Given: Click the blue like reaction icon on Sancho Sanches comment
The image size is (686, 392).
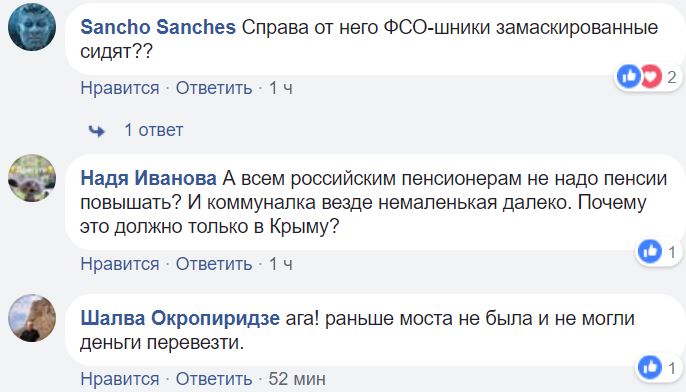Looking at the screenshot, I should (x=629, y=77).
